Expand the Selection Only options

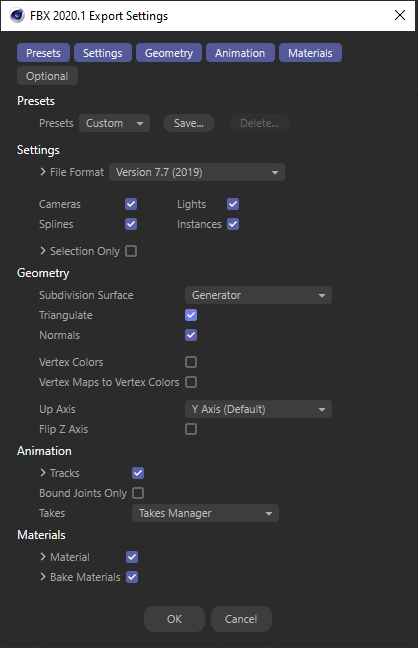[43, 250]
